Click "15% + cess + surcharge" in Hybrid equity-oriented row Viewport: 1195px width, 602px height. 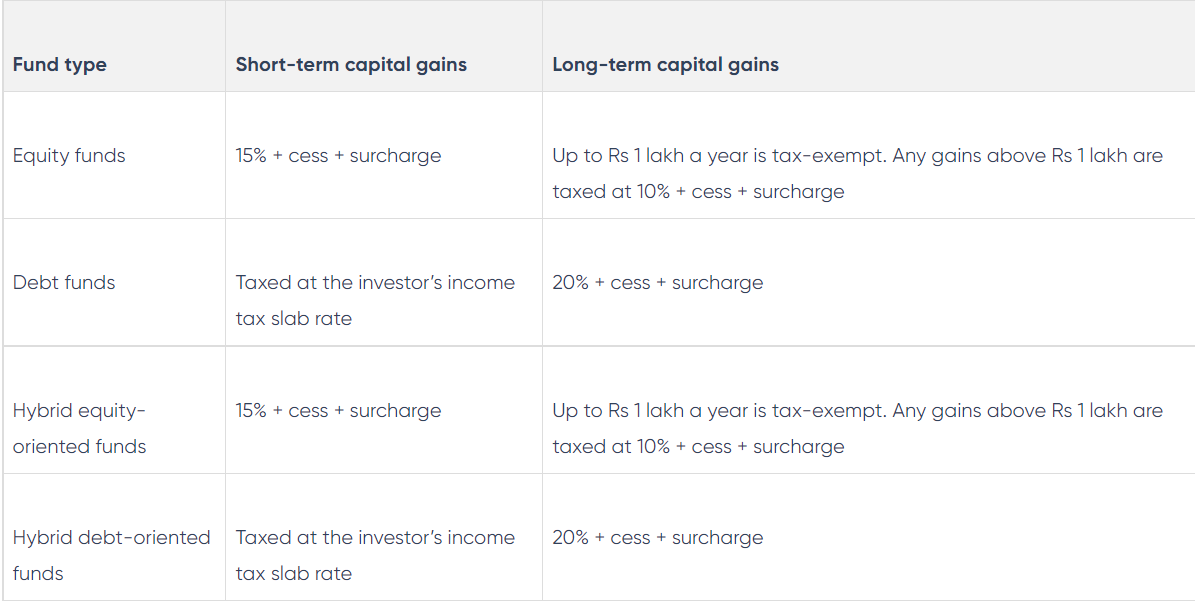click(338, 411)
